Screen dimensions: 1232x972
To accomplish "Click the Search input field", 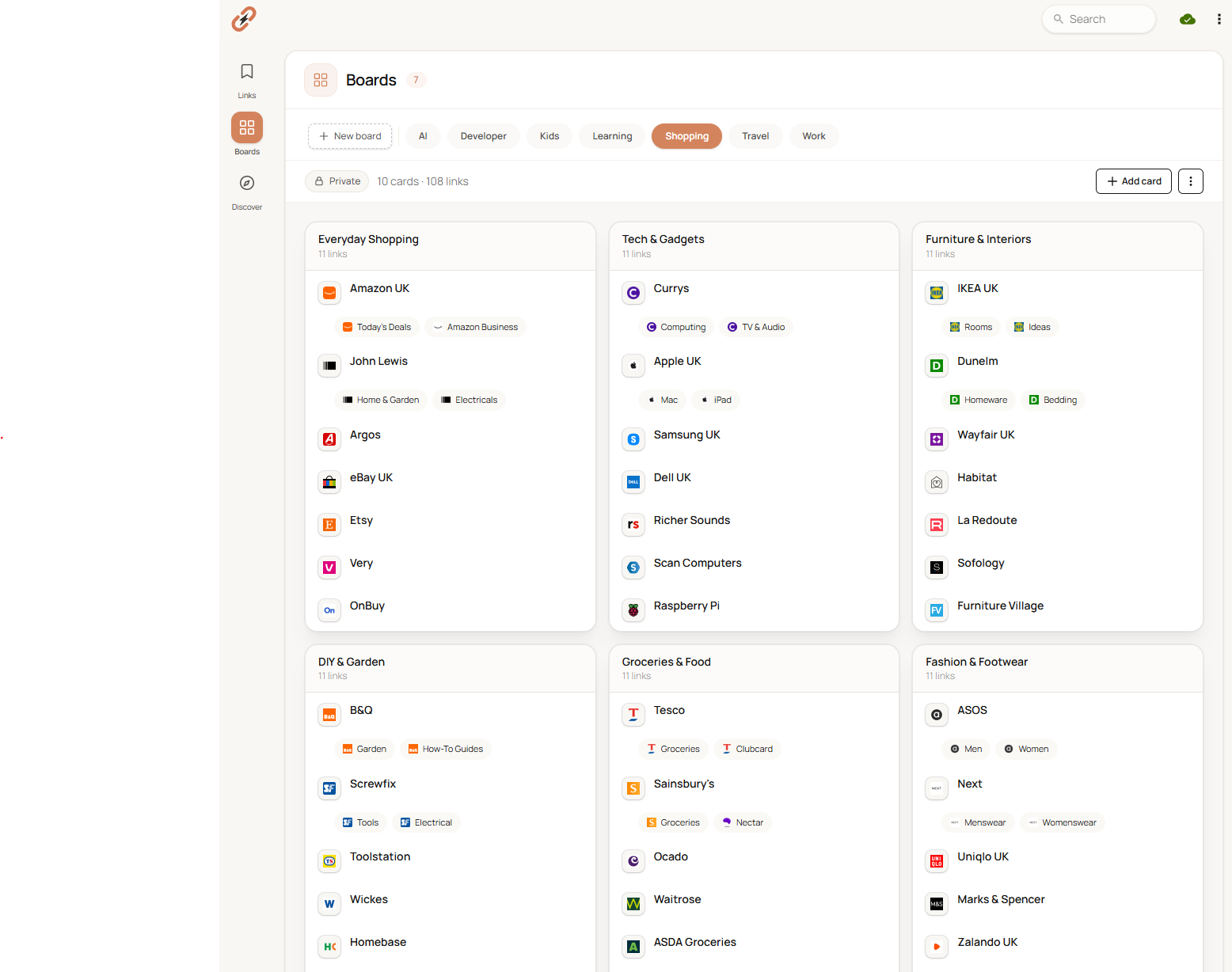I will (1099, 19).
